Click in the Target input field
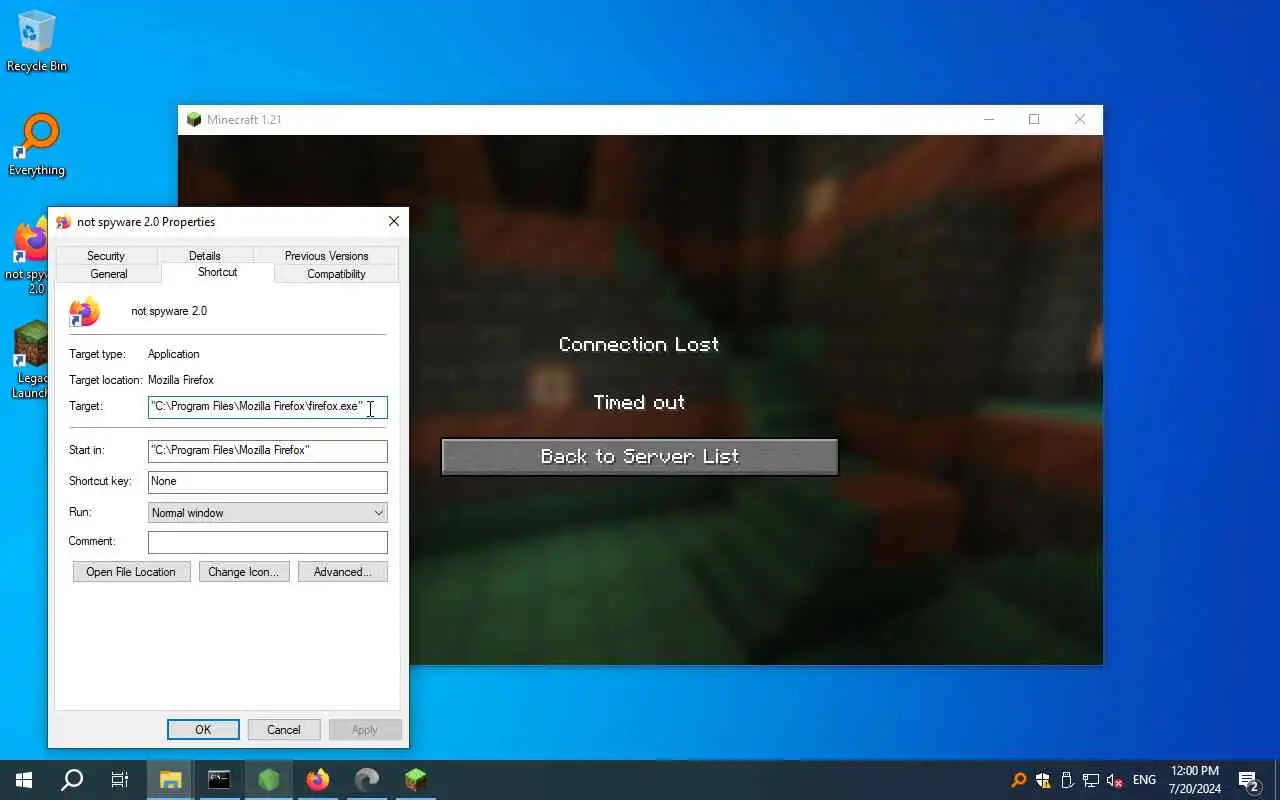 pyautogui.click(x=267, y=407)
